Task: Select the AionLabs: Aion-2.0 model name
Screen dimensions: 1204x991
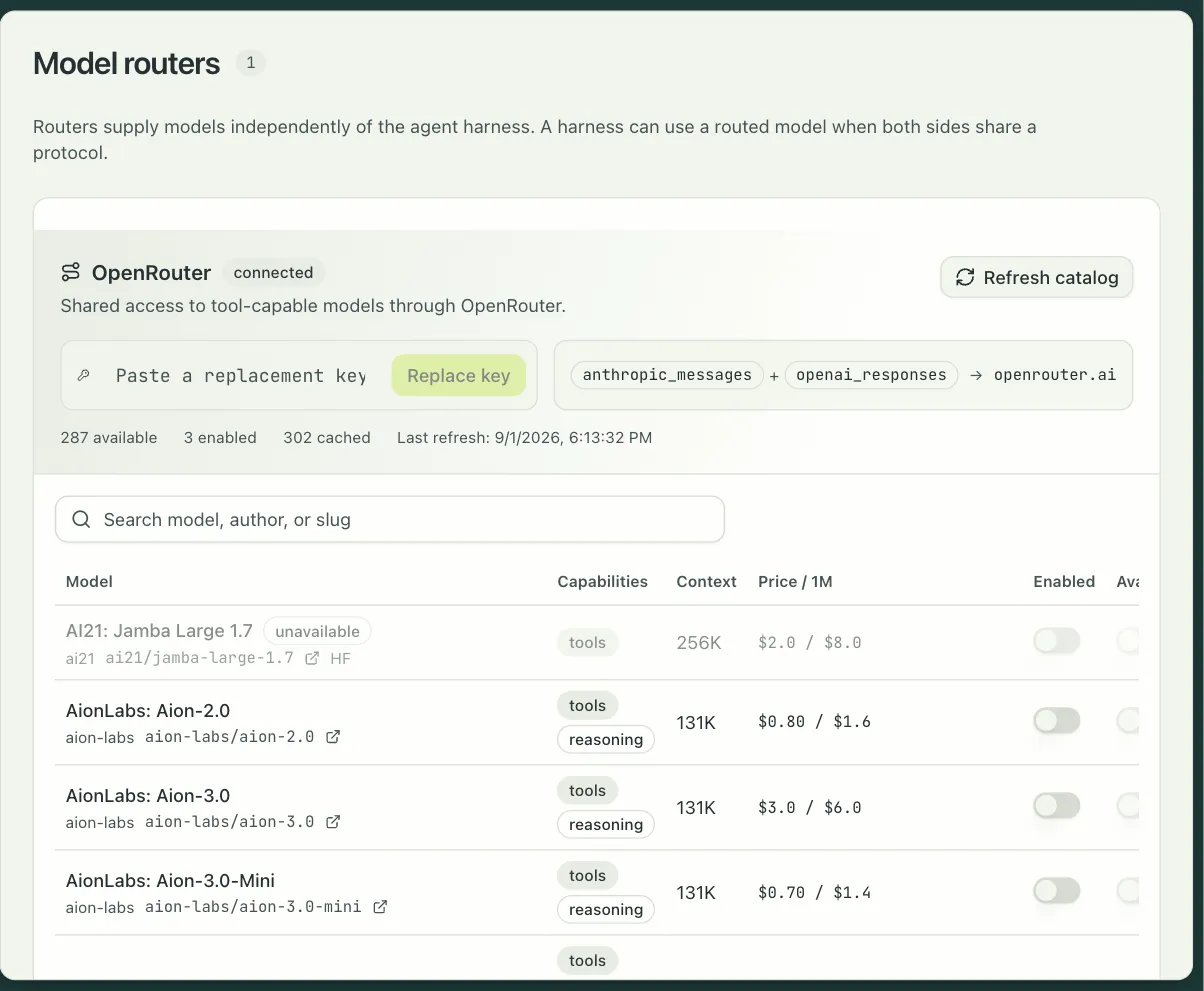Action: (x=148, y=710)
